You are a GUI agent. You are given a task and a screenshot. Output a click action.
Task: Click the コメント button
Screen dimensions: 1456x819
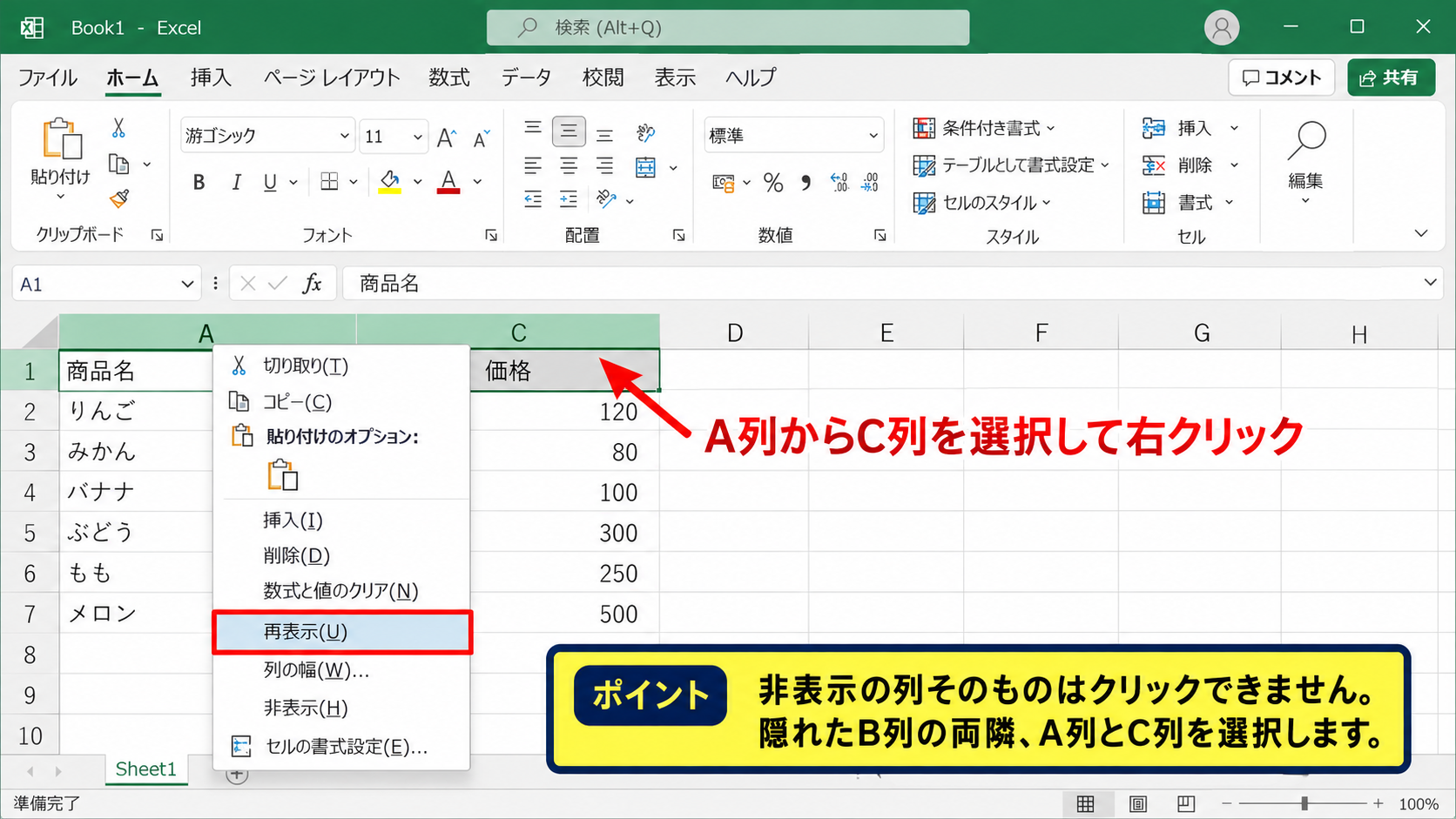[1282, 77]
